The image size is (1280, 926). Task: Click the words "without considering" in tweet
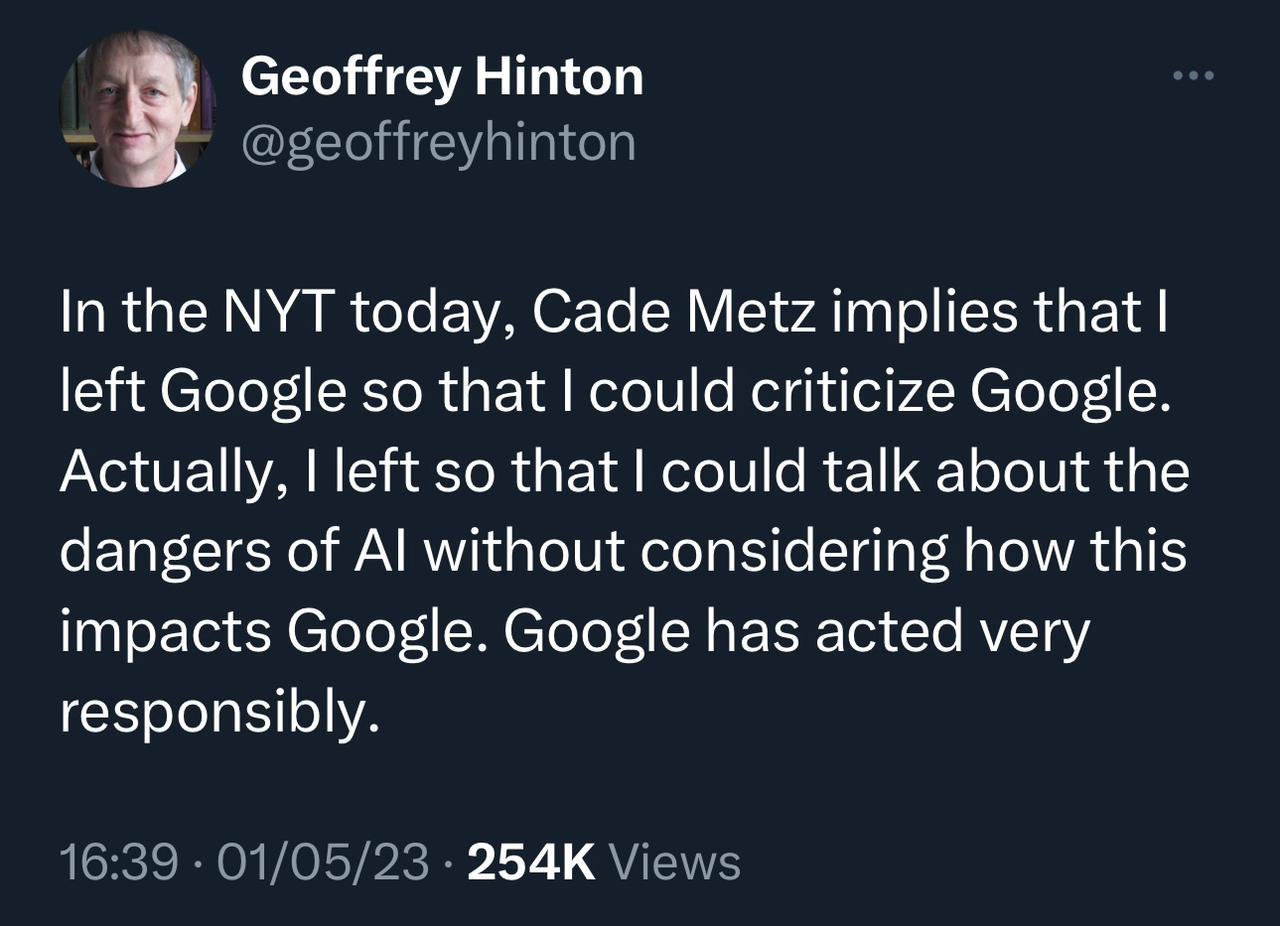click(x=686, y=552)
